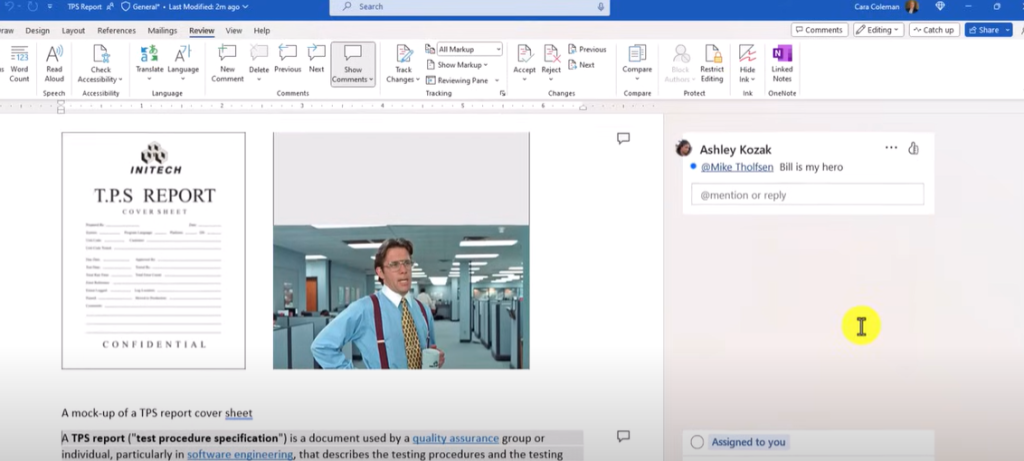This screenshot has width=1024, height=461.
Task: Click Cara Coleman account avatar
Action: 912,7
